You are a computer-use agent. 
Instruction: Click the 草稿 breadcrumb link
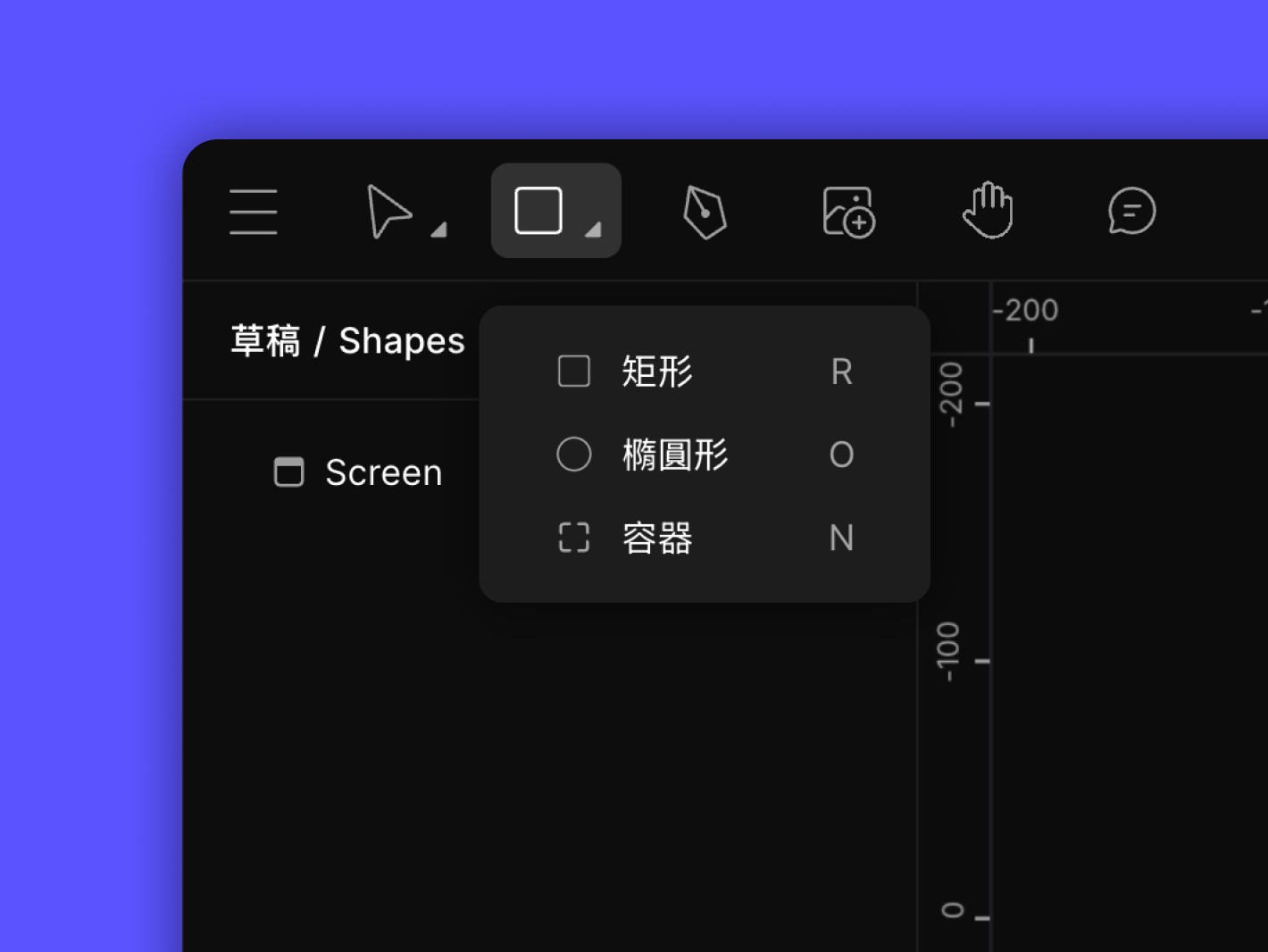pyautogui.click(x=265, y=341)
